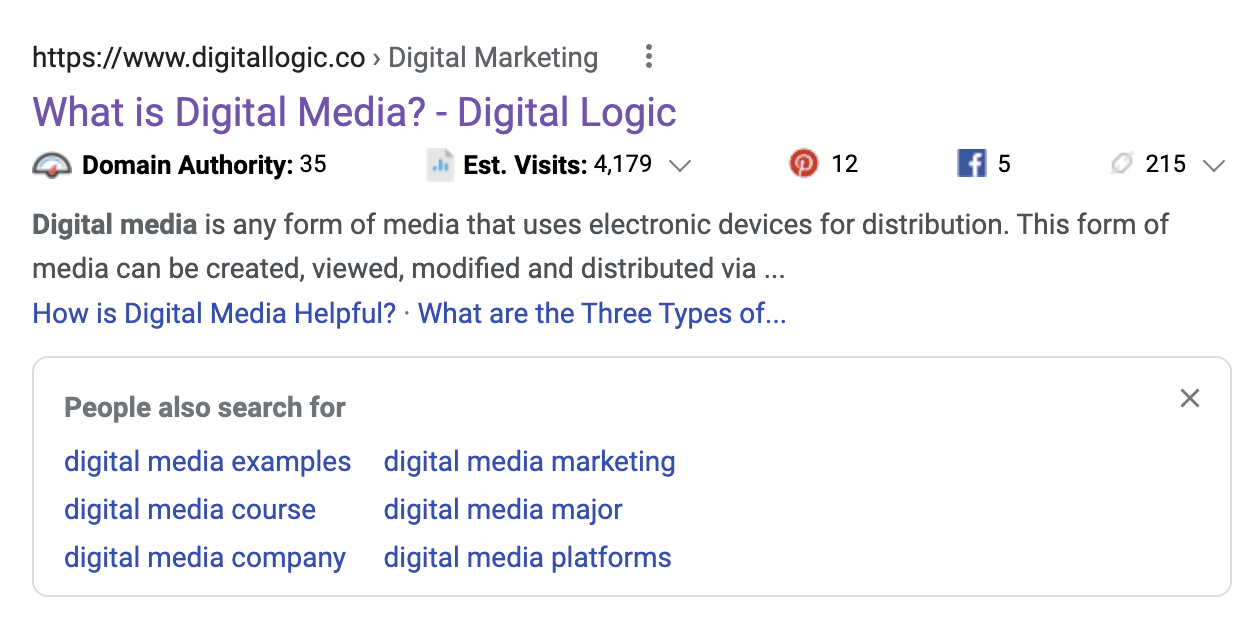Viewport: 1256px width, 622px height.
Task: Click the backlinks compass icon showing 215
Action: tap(1120, 163)
